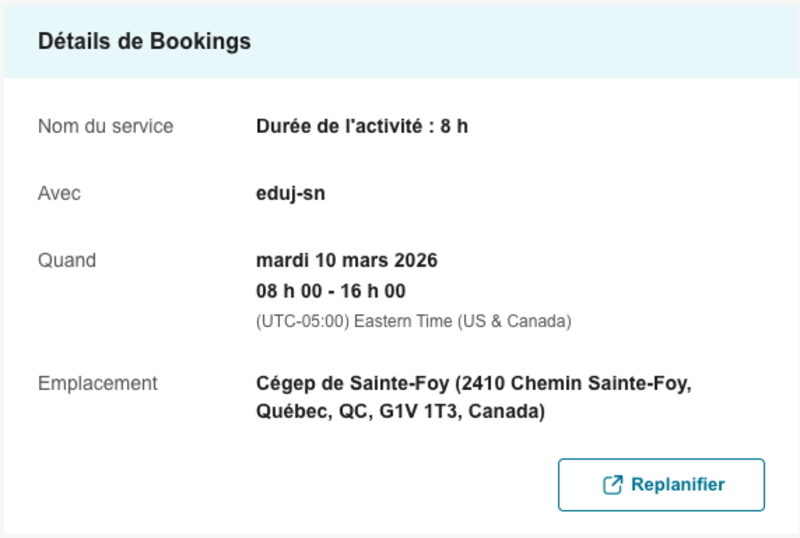Click the "Détails de Bookings" heading
800x538 pixels.
pos(144,41)
